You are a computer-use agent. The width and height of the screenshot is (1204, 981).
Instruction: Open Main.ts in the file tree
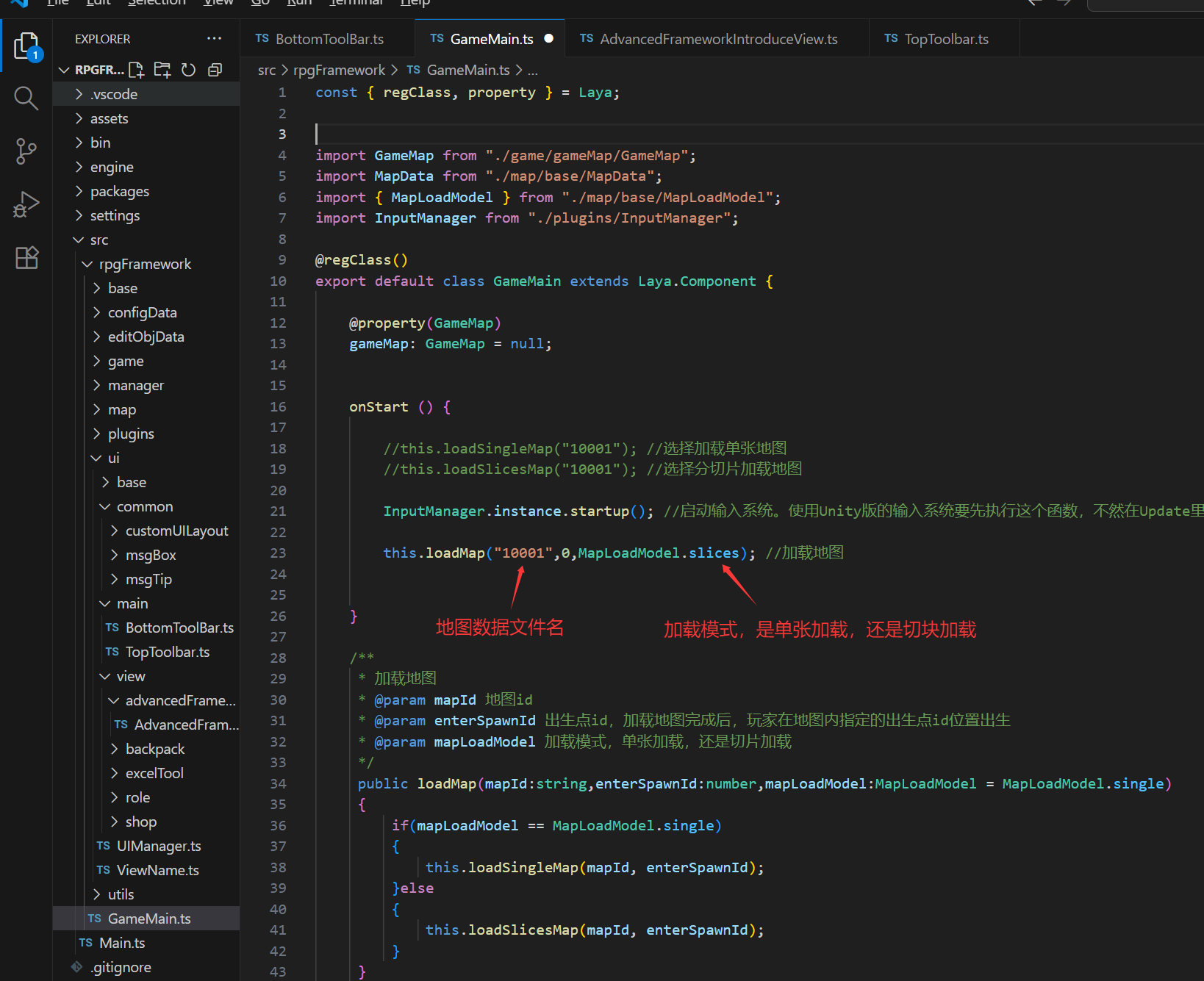pyautogui.click(x=122, y=943)
